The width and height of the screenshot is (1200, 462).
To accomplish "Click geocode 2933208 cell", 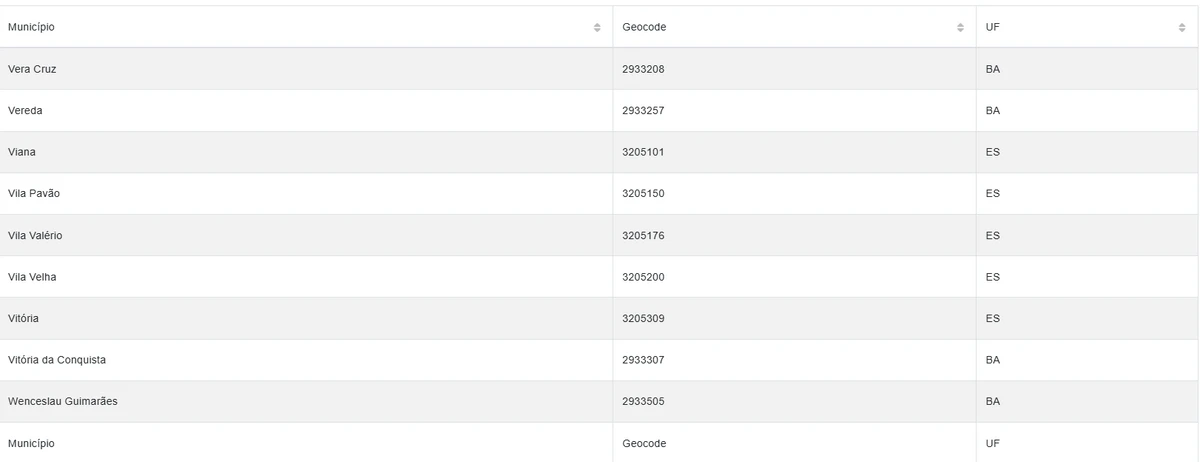I will pyautogui.click(x=643, y=69).
